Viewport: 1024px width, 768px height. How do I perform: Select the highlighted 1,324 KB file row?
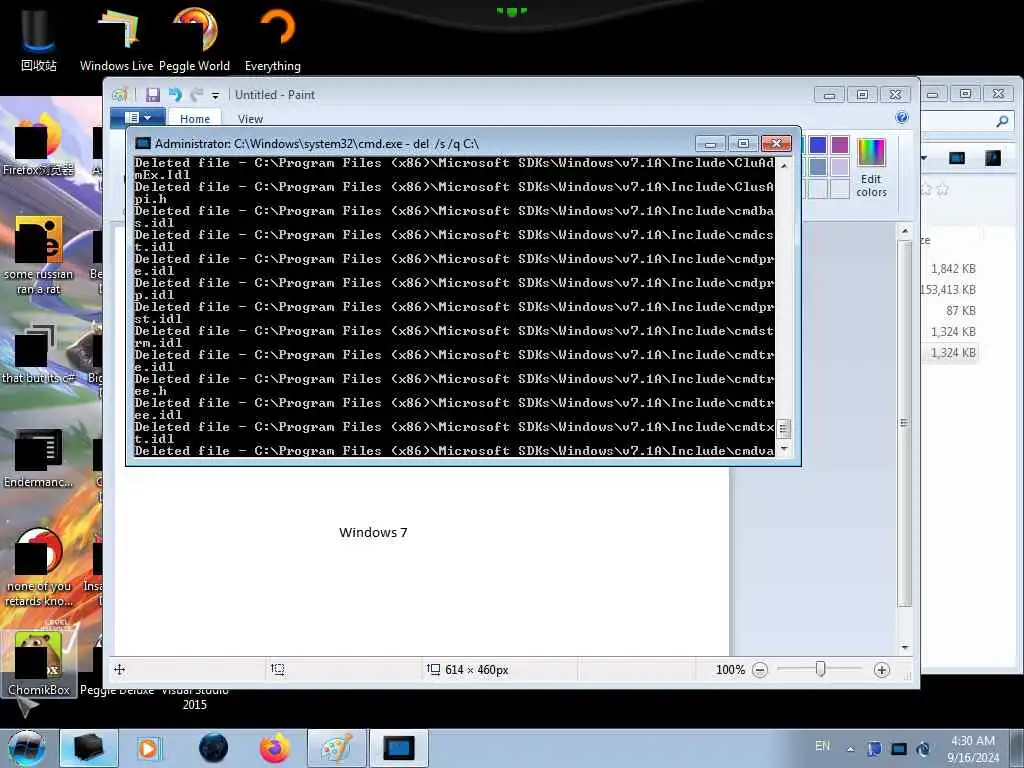point(952,353)
